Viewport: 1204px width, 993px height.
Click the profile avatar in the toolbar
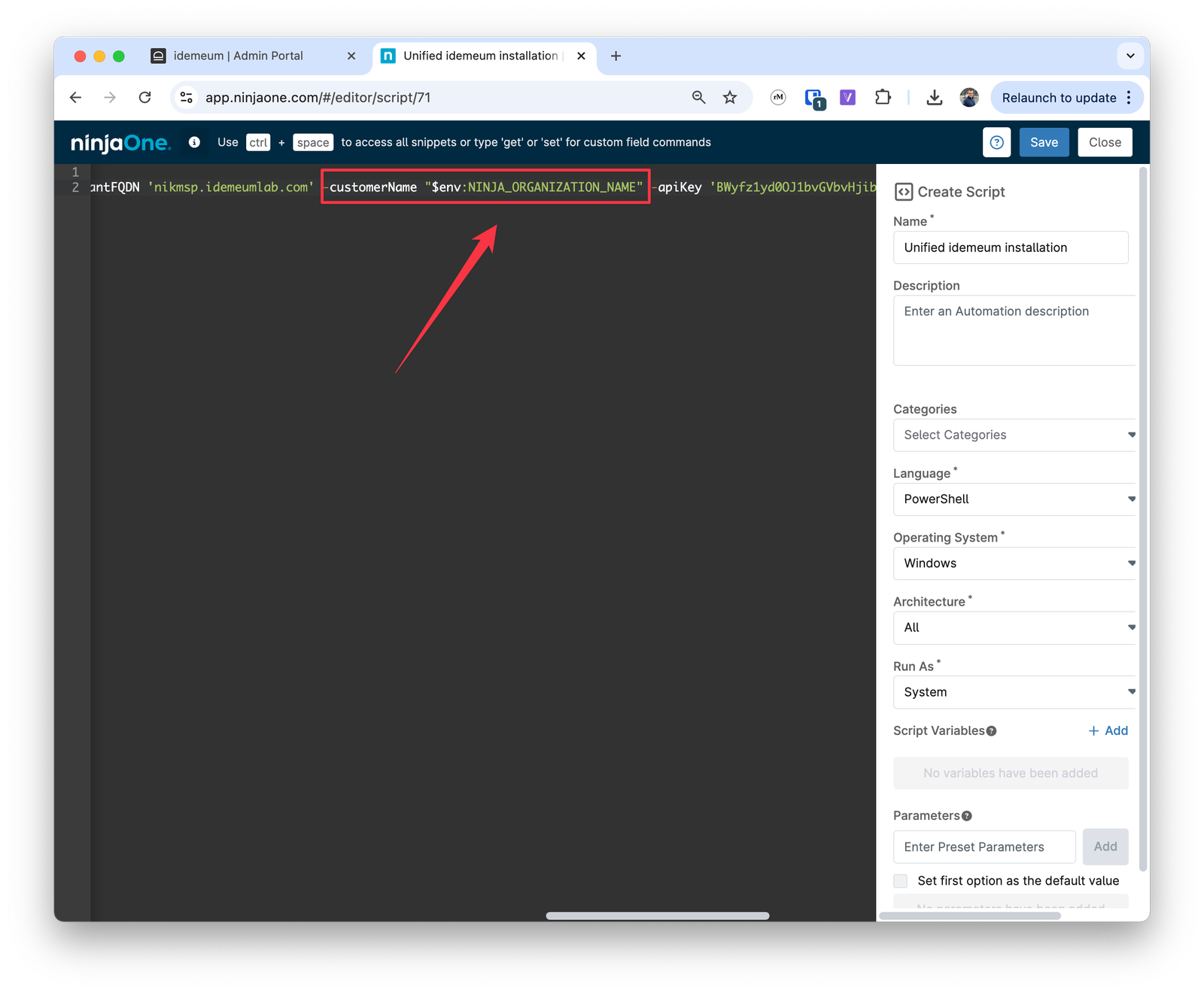pyautogui.click(x=969, y=97)
